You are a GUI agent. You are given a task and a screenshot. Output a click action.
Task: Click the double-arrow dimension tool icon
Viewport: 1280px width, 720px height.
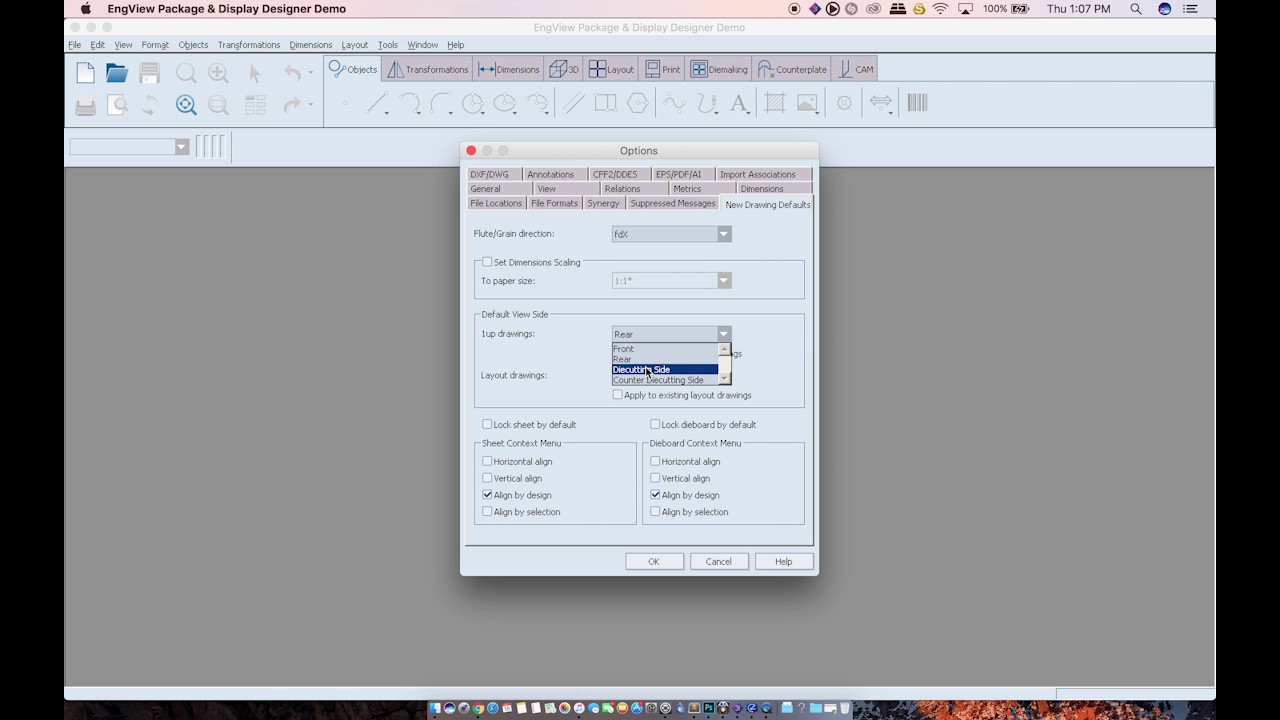881,102
